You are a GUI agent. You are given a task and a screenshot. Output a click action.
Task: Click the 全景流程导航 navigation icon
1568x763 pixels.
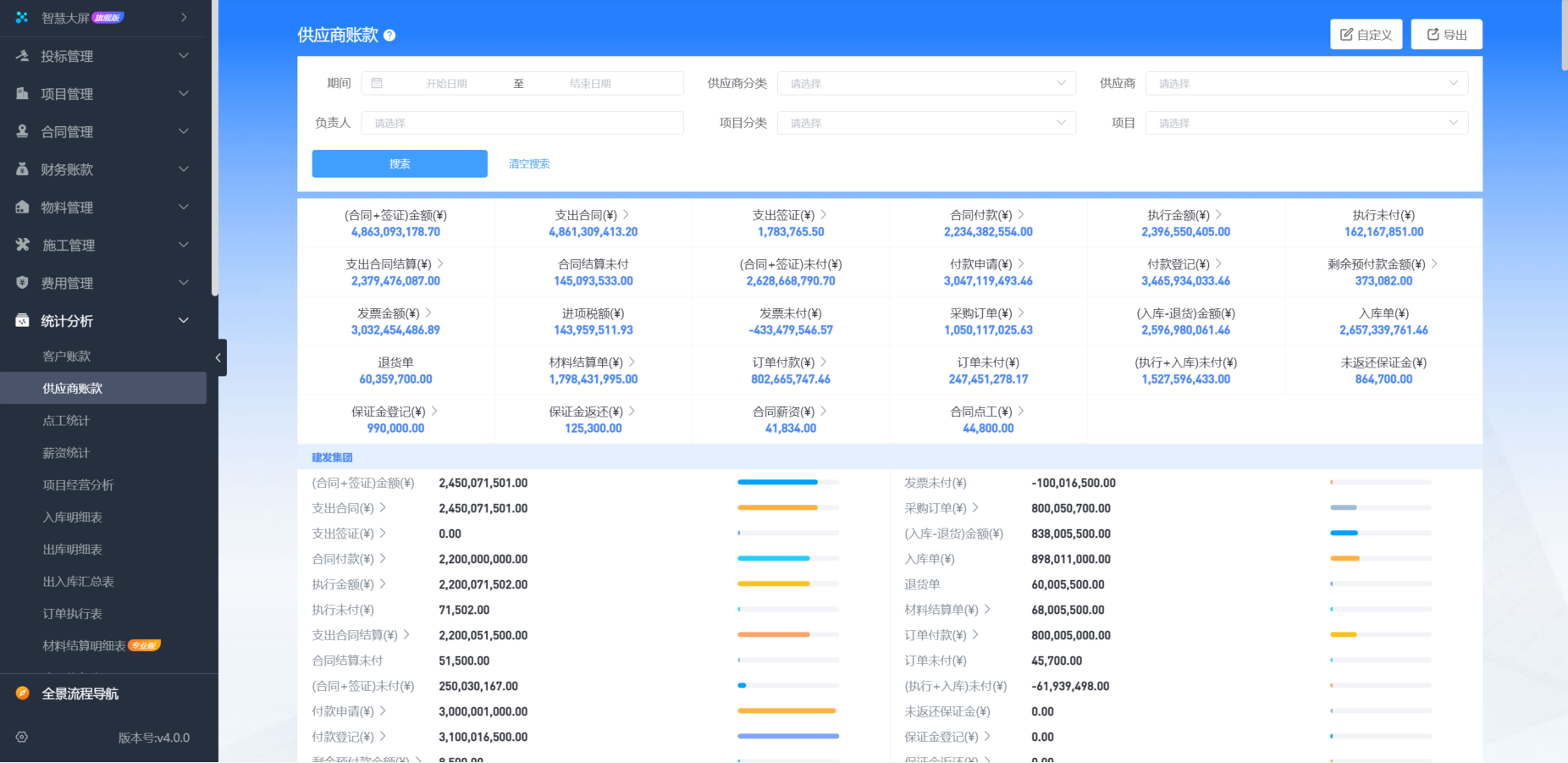[21, 693]
